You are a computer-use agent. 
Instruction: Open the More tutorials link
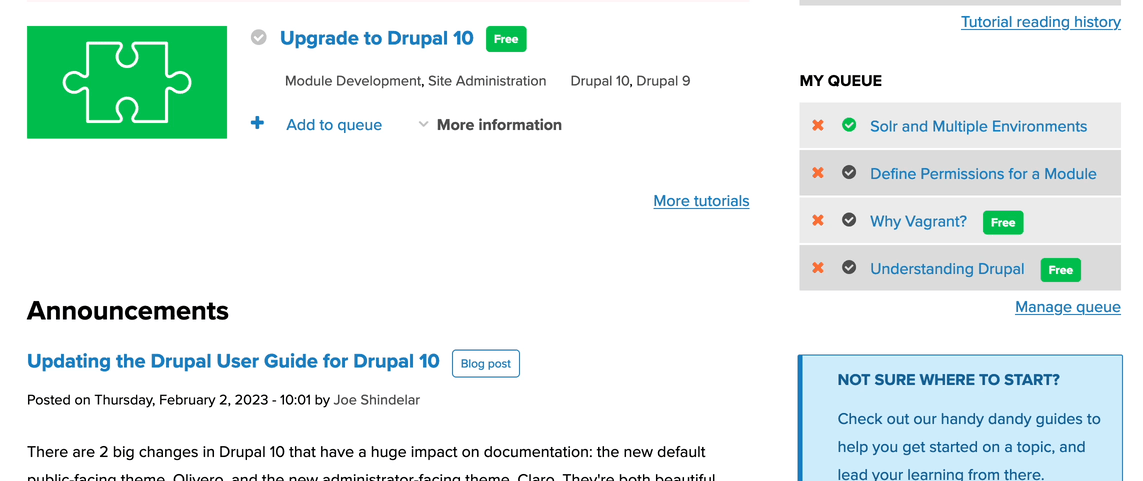[701, 200]
